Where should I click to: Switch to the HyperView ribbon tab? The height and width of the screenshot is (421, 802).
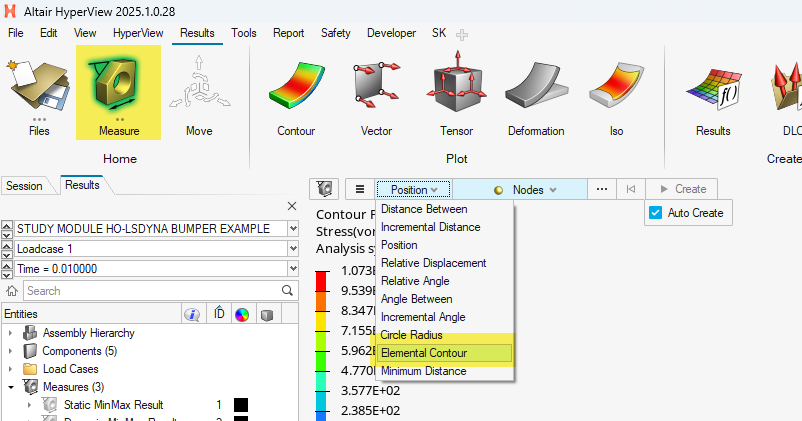coord(138,33)
